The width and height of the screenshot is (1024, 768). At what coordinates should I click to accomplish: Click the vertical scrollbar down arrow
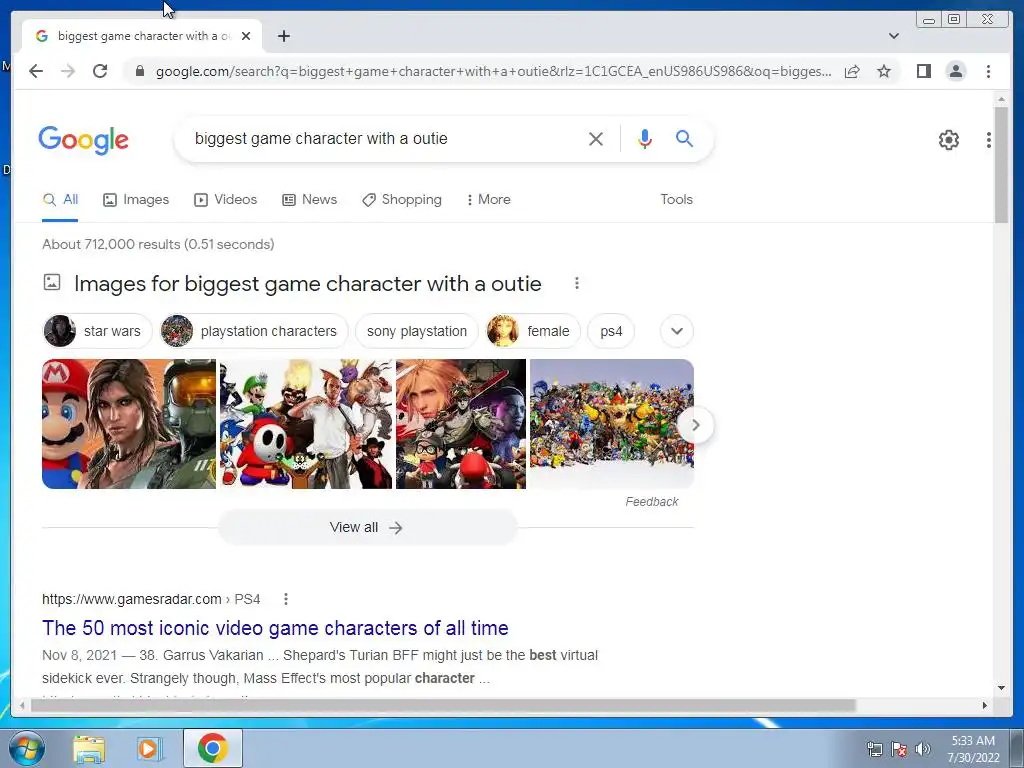pos(1001,688)
